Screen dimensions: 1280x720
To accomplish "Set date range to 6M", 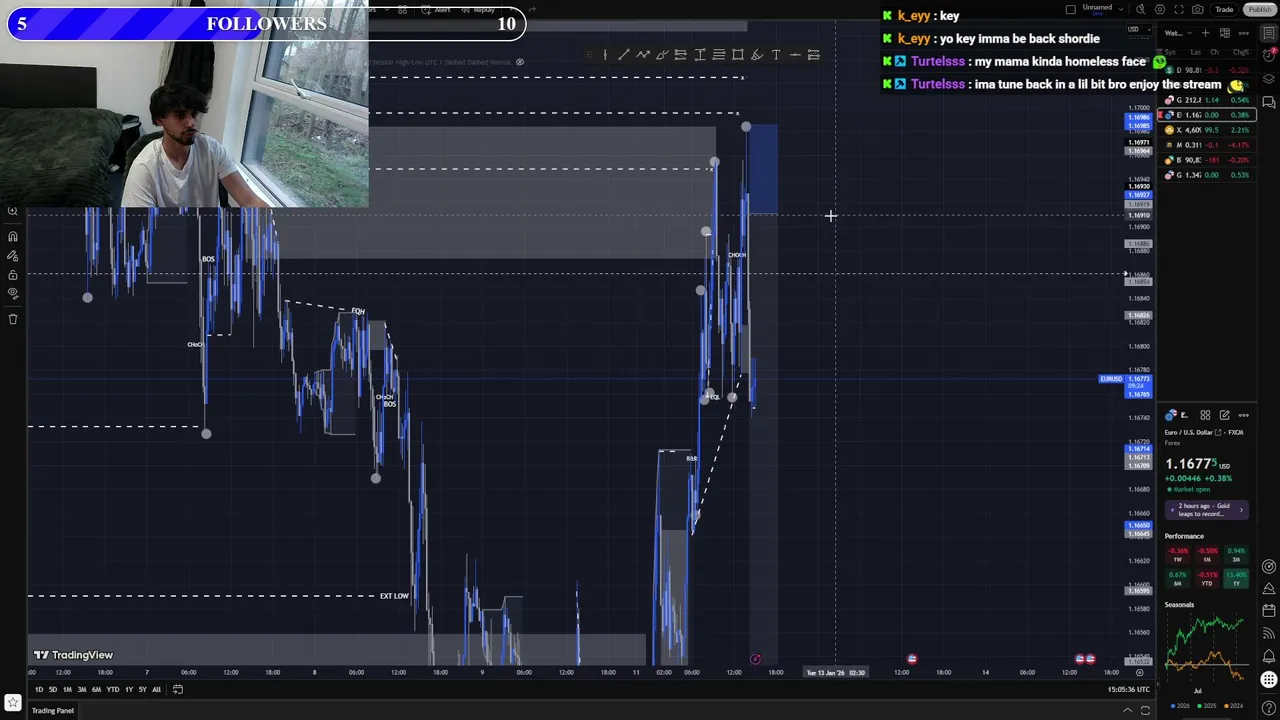I will pyautogui.click(x=96, y=690).
